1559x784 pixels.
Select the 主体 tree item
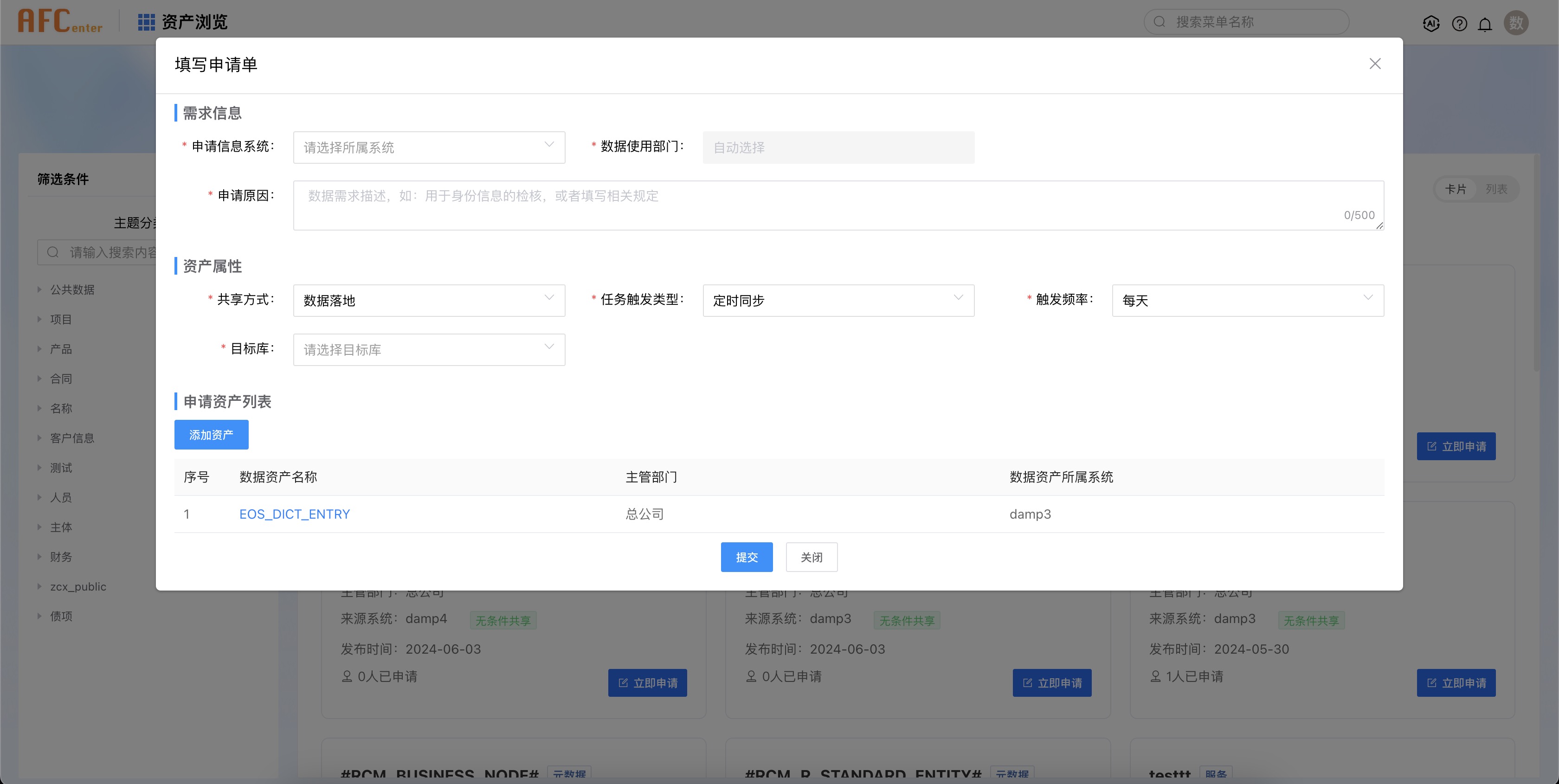[61, 527]
